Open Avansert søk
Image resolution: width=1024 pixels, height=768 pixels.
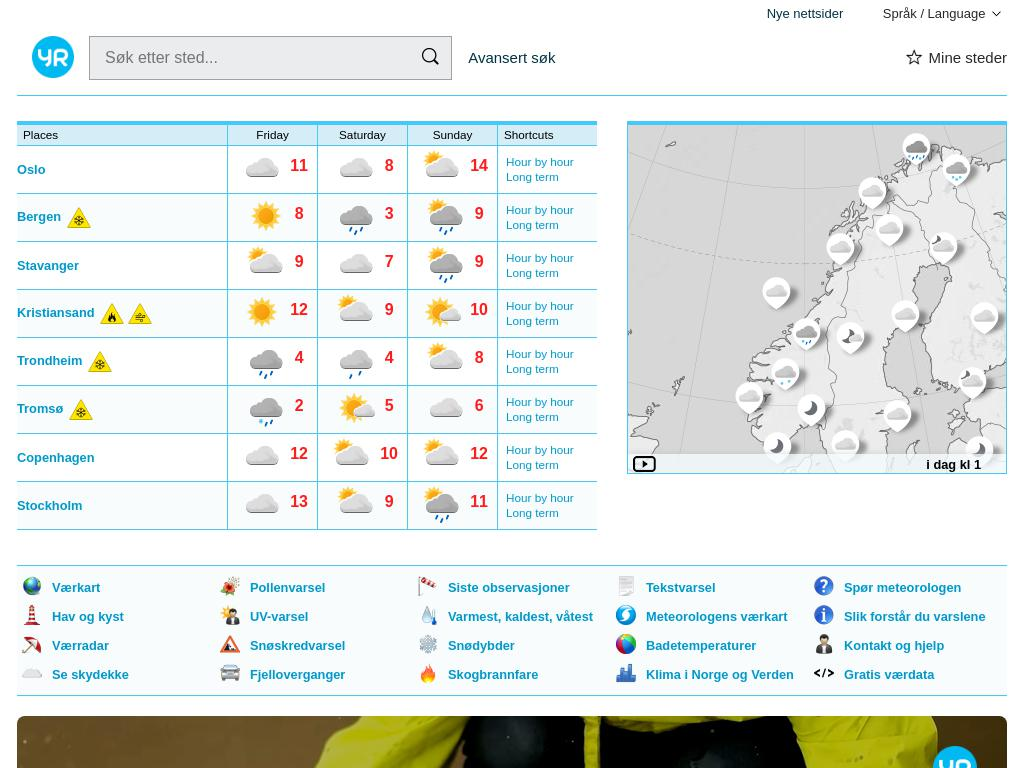point(511,58)
